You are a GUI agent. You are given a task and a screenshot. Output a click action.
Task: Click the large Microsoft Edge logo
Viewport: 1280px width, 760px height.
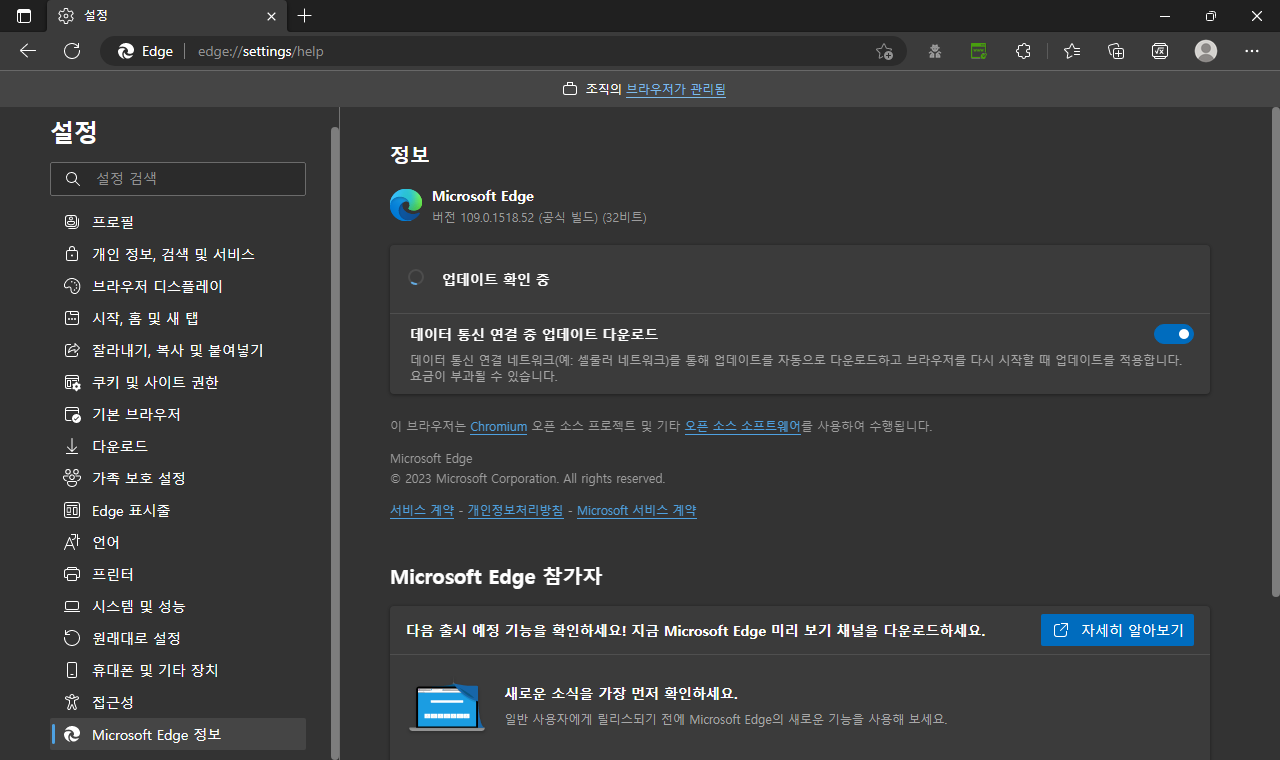click(406, 205)
